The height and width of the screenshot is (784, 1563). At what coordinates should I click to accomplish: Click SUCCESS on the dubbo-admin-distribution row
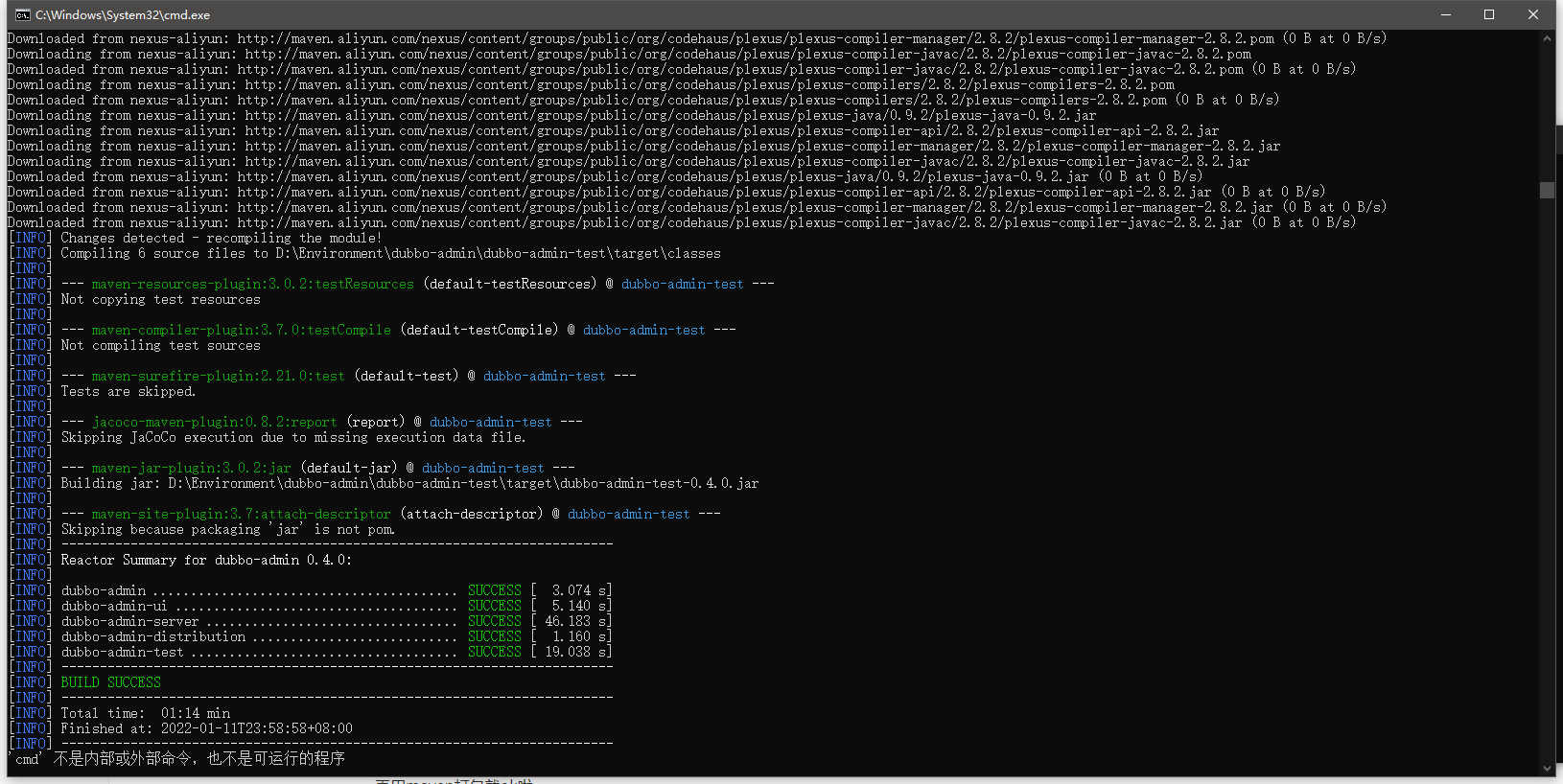coord(495,636)
